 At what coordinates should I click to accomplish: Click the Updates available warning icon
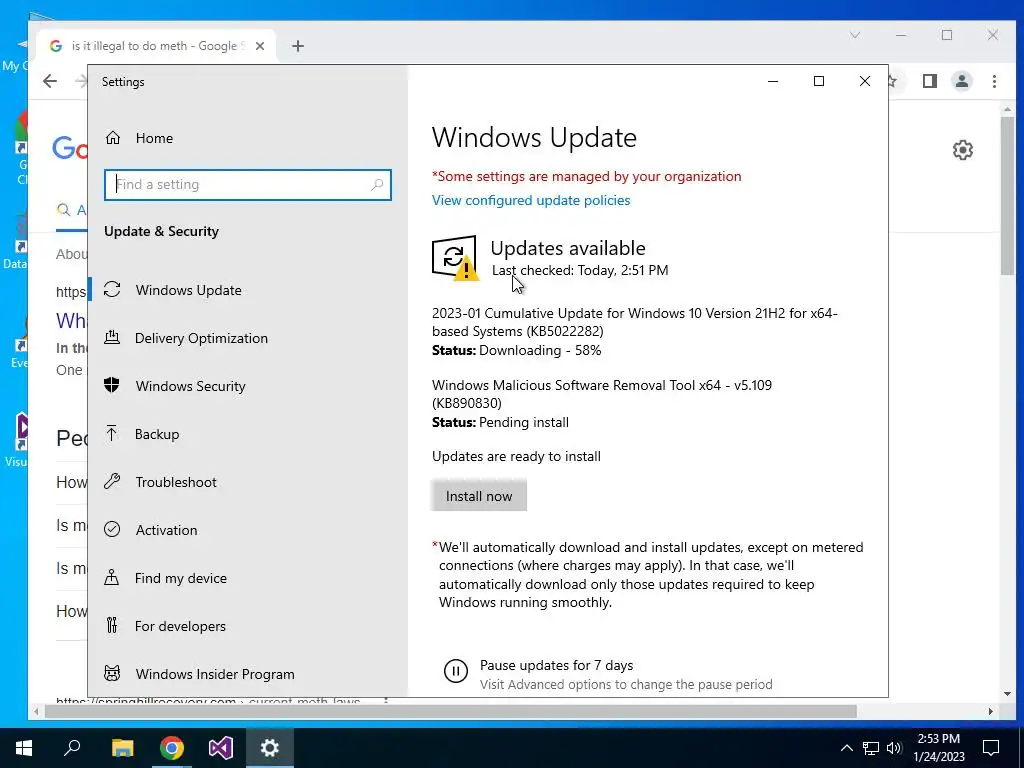point(455,258)
